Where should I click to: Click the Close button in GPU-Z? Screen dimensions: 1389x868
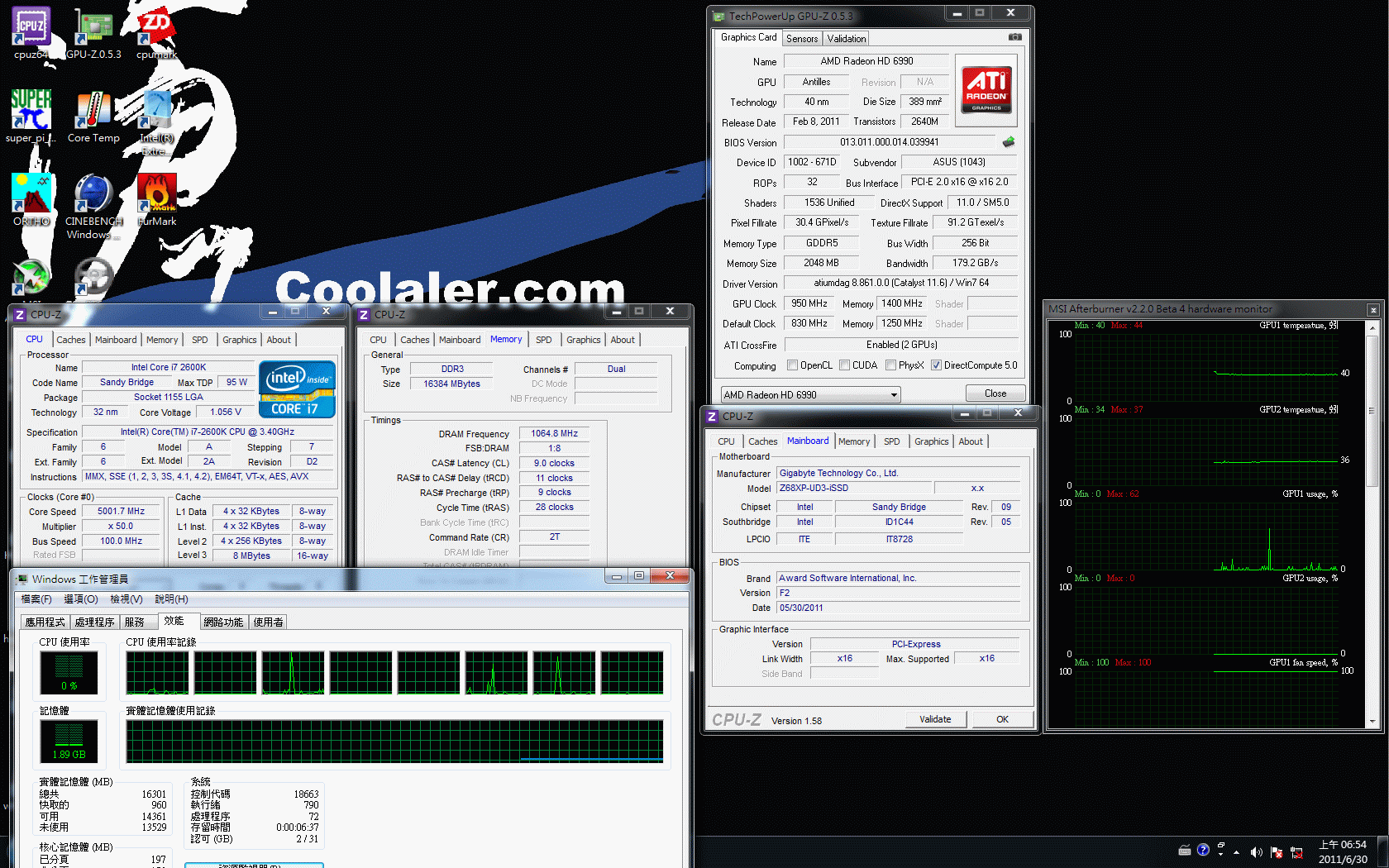click(x=995, y=393)
